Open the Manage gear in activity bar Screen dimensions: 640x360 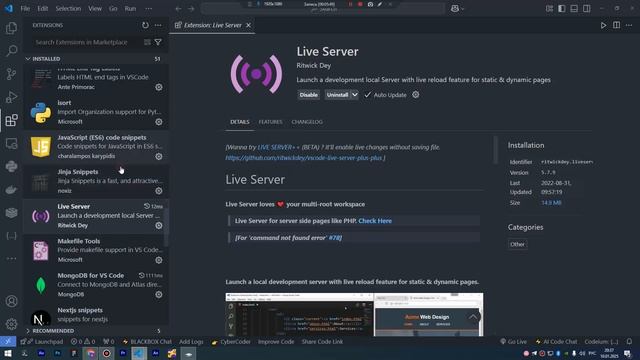pos(11,324)
